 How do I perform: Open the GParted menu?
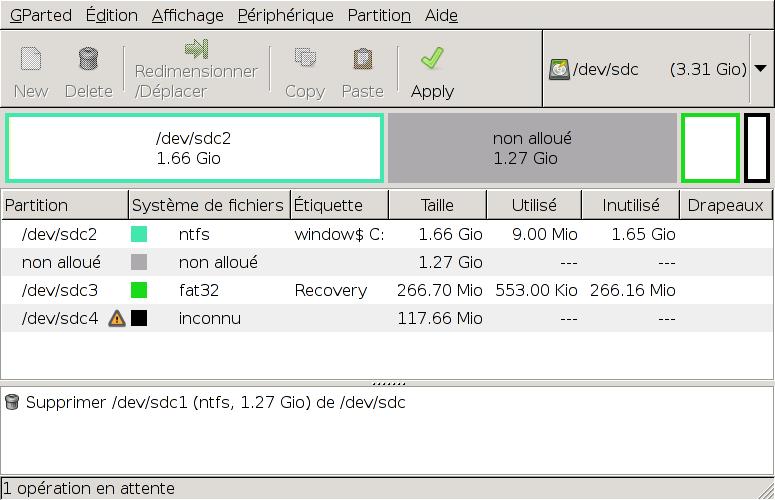pyautogui.click(x=41, y=15)
